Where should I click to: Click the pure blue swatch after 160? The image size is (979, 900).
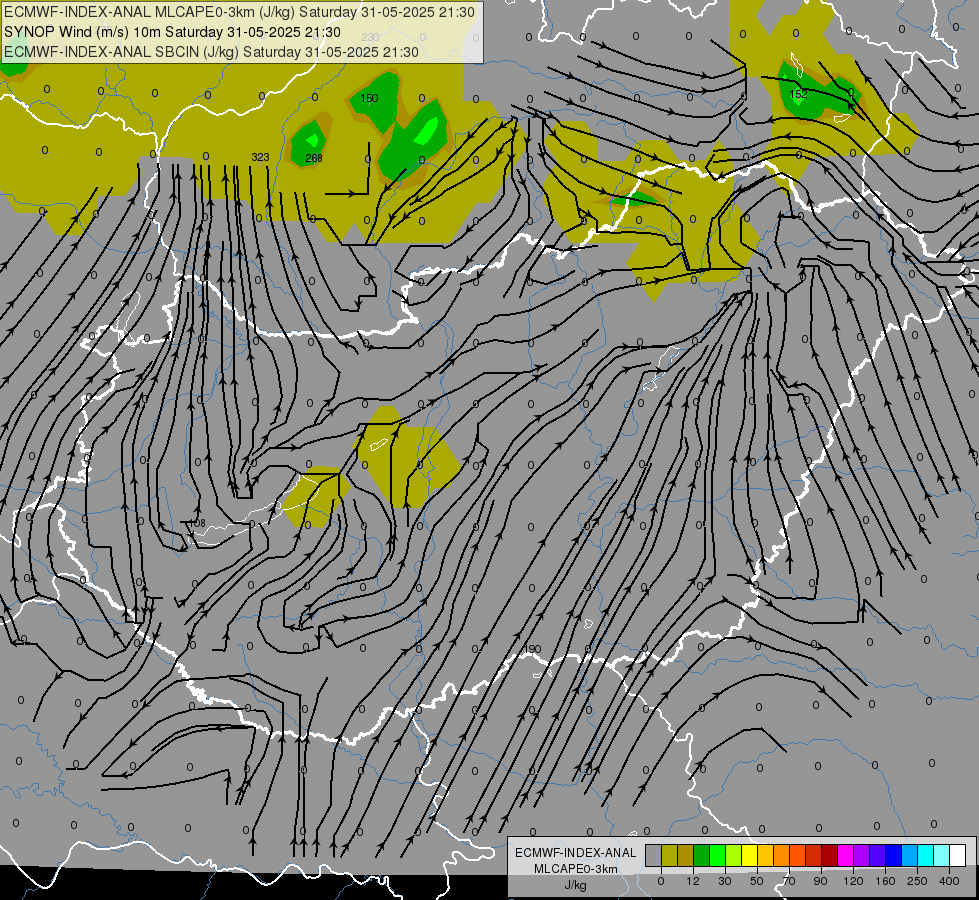pyautogui.click(x=894, y=855)
